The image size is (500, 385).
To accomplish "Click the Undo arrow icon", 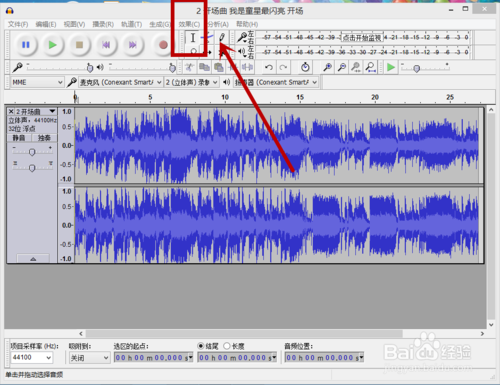I will point(269,68).
